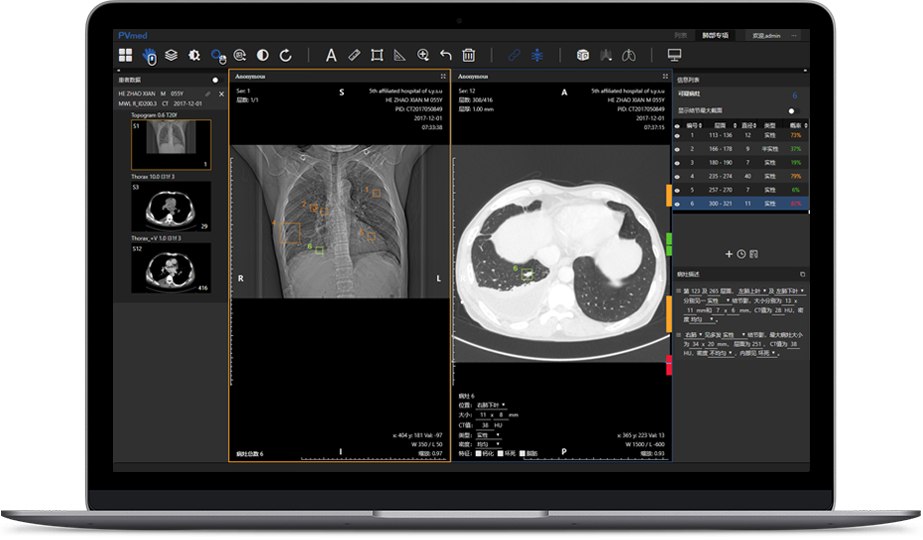923x540 pixels.
Task: Select the letter A text annotation tool
Action: click(x=331, y=55)
